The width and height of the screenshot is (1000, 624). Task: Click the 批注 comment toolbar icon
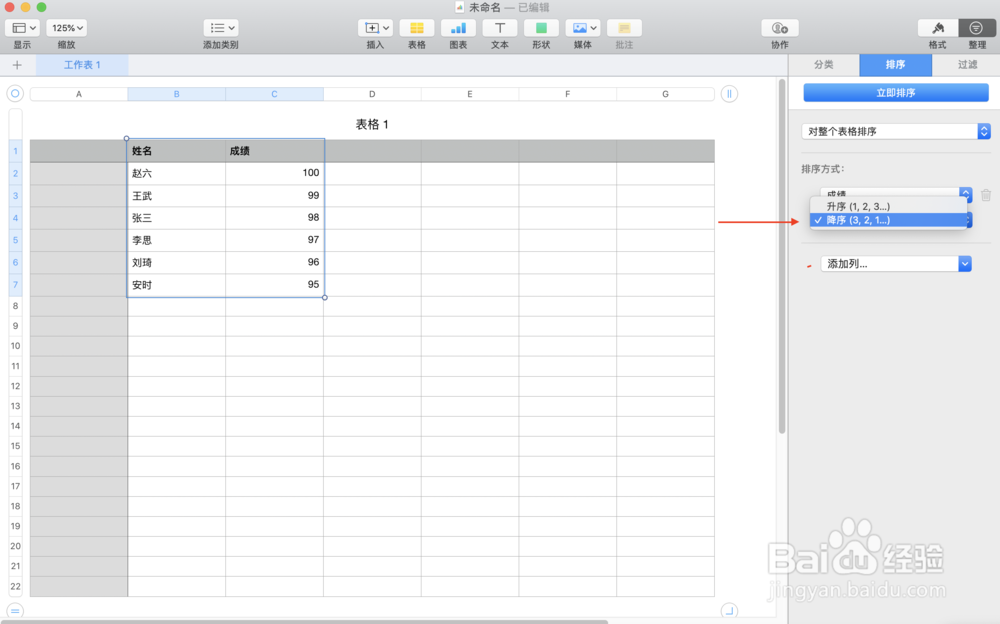point(624,28)
